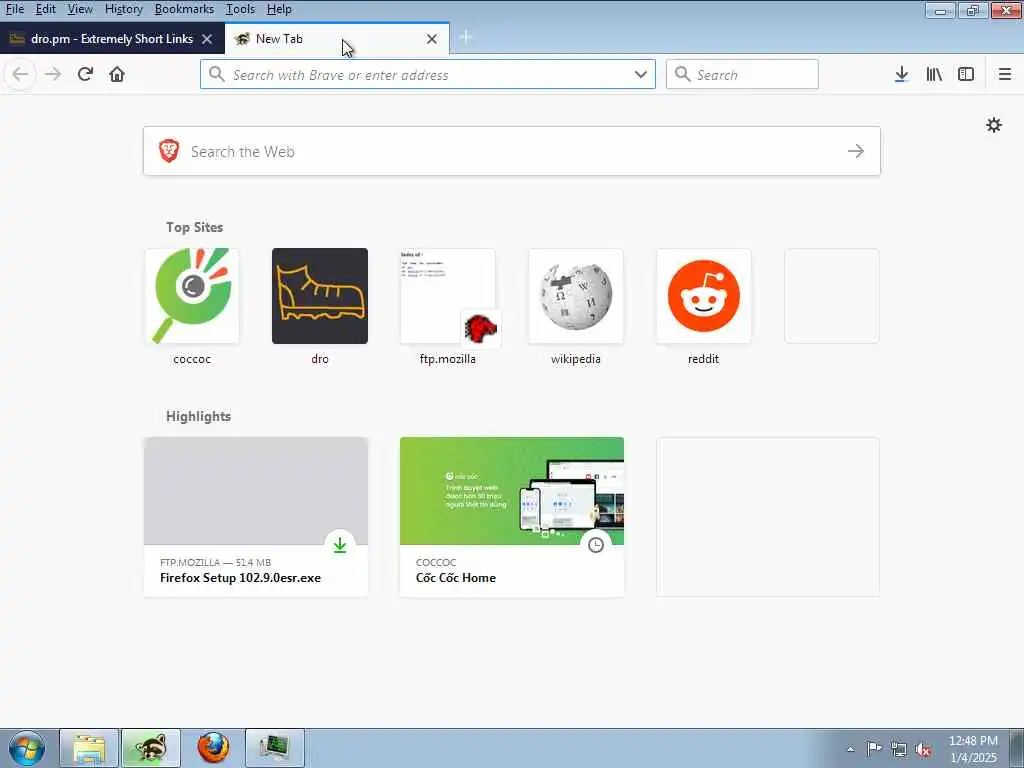Switch to dro.pm - Extremely Short Links tab
1024x768 pixels.
coord(112,39)
